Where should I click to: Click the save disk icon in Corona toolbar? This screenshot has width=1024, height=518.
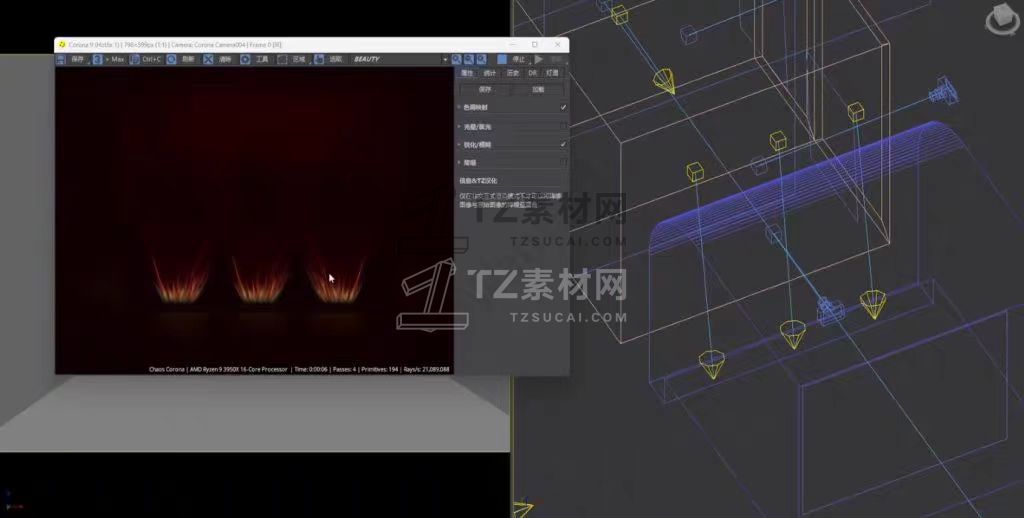[x=60, y=59]
